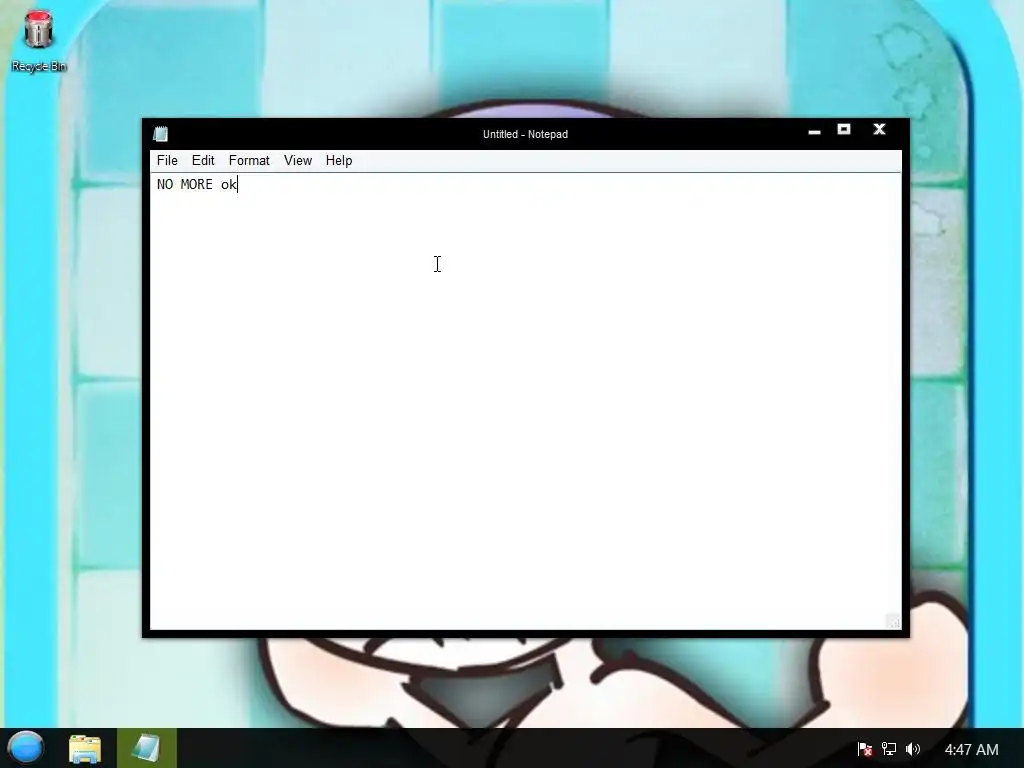Open the volume speaker icon
Screen dimensions: 1024x768
(913, 749)
